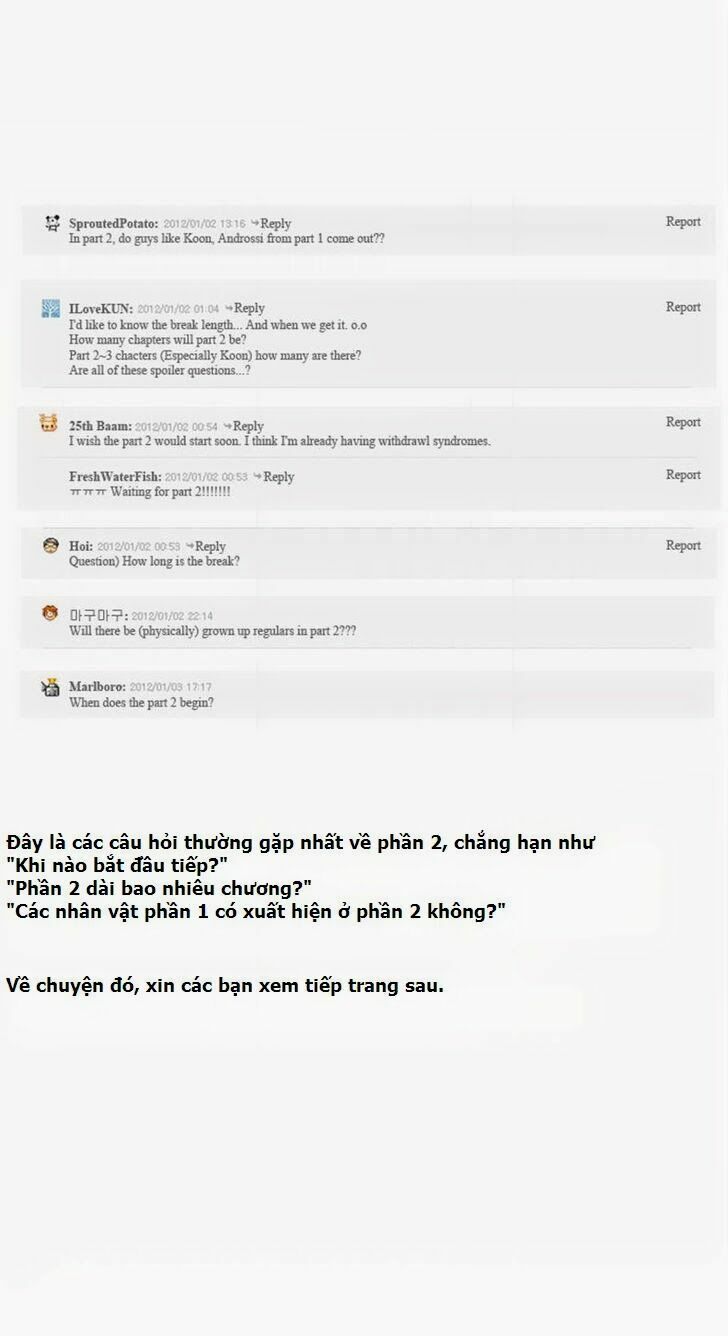Open the Marlboro username profile
The height and width of the screenshot is (1336, 728).
pos(97,687)
